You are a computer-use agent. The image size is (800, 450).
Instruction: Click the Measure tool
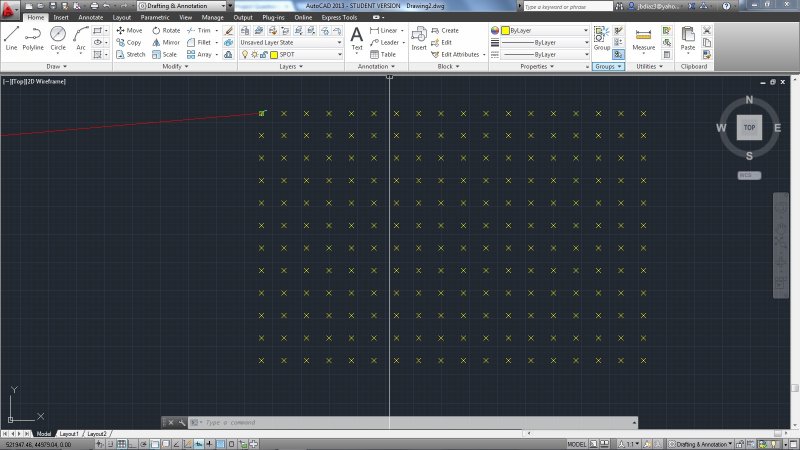pyautogui.click(x=643, y=40)
